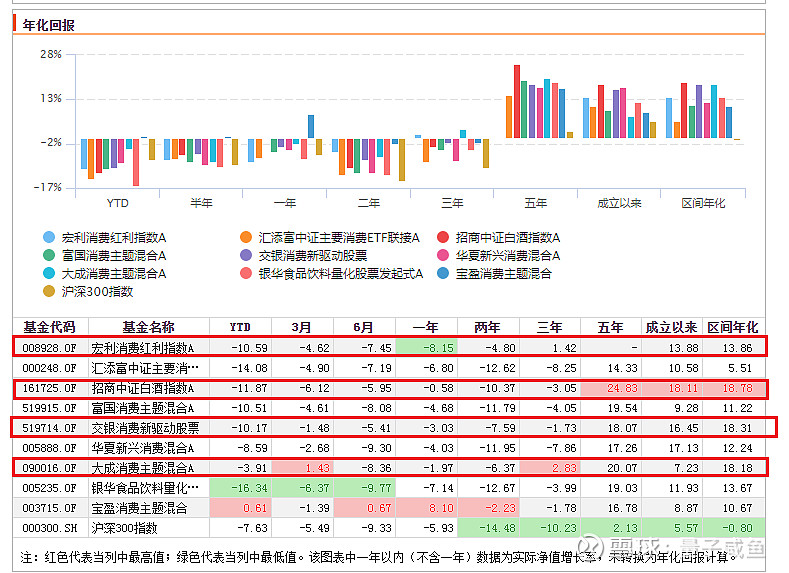Image resolution: width=789 pixels, height=573 pixels.
Task: Sort by the YTD table column header
Action: click(240, 328)
